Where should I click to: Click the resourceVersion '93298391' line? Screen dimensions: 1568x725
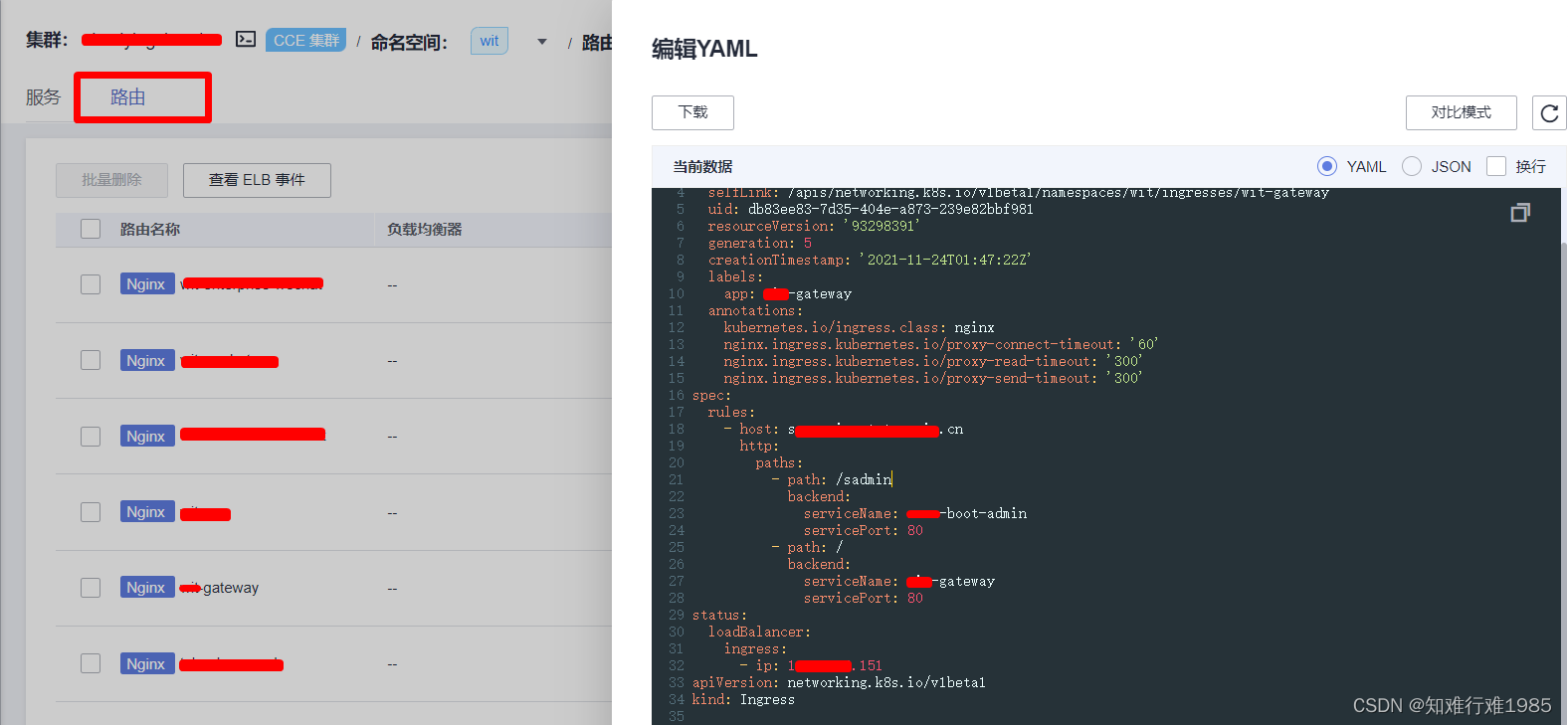(813, 226)
